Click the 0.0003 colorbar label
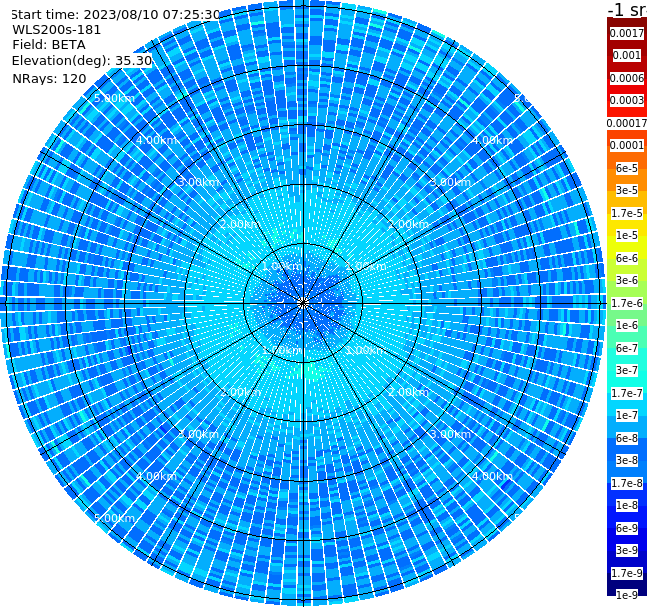647x607 pixels. 627,100
